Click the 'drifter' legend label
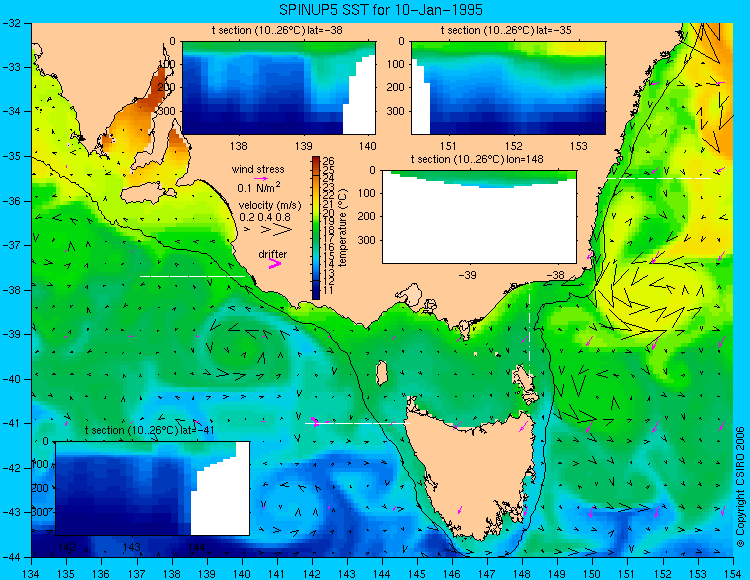This screenshot has height=580, width=750. click(x=273, y=254)
